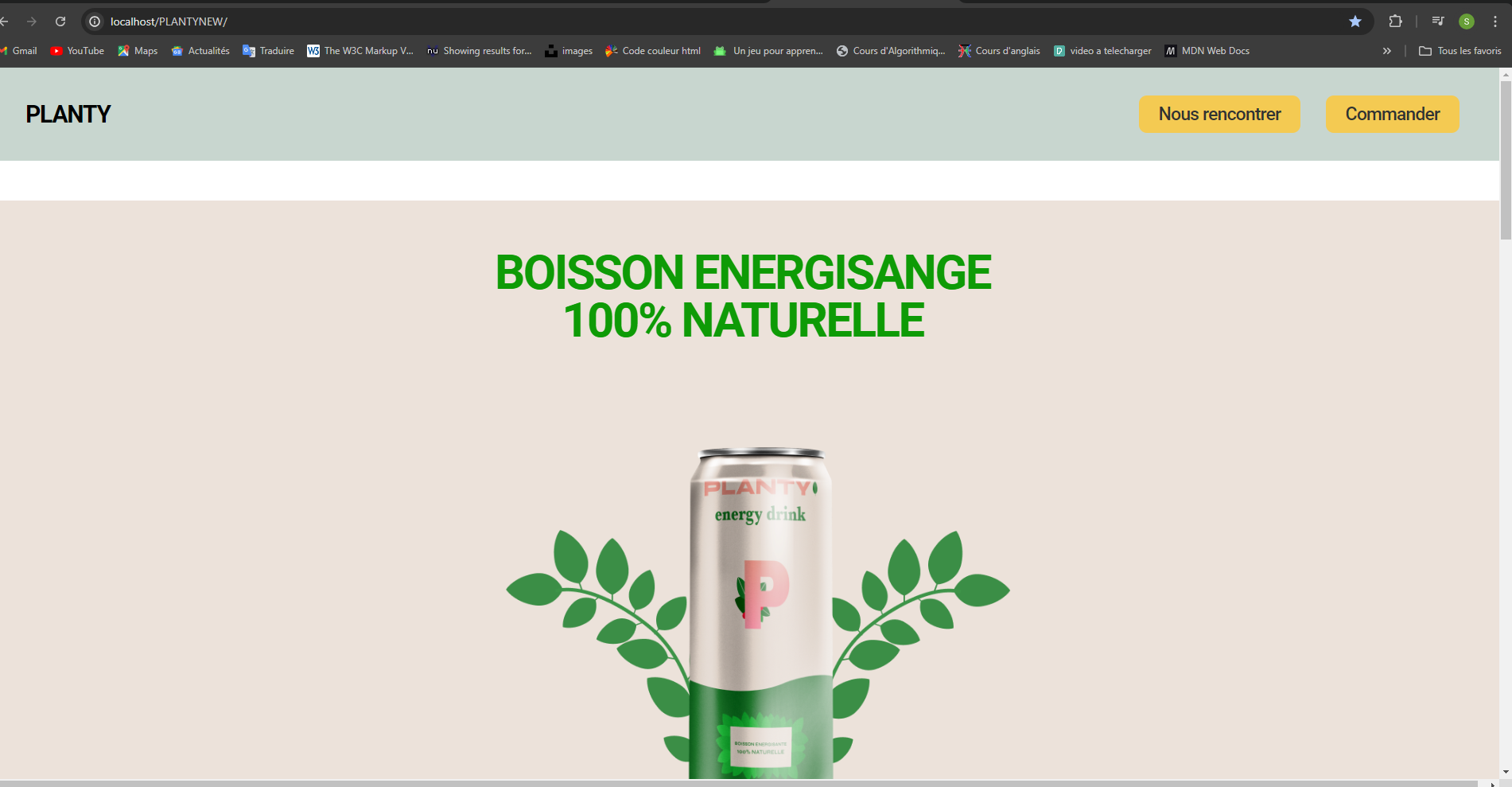Viewport: 1512px width, 787px height.
Task: Click the bookmark star icon
Action: coord(1355,21)
